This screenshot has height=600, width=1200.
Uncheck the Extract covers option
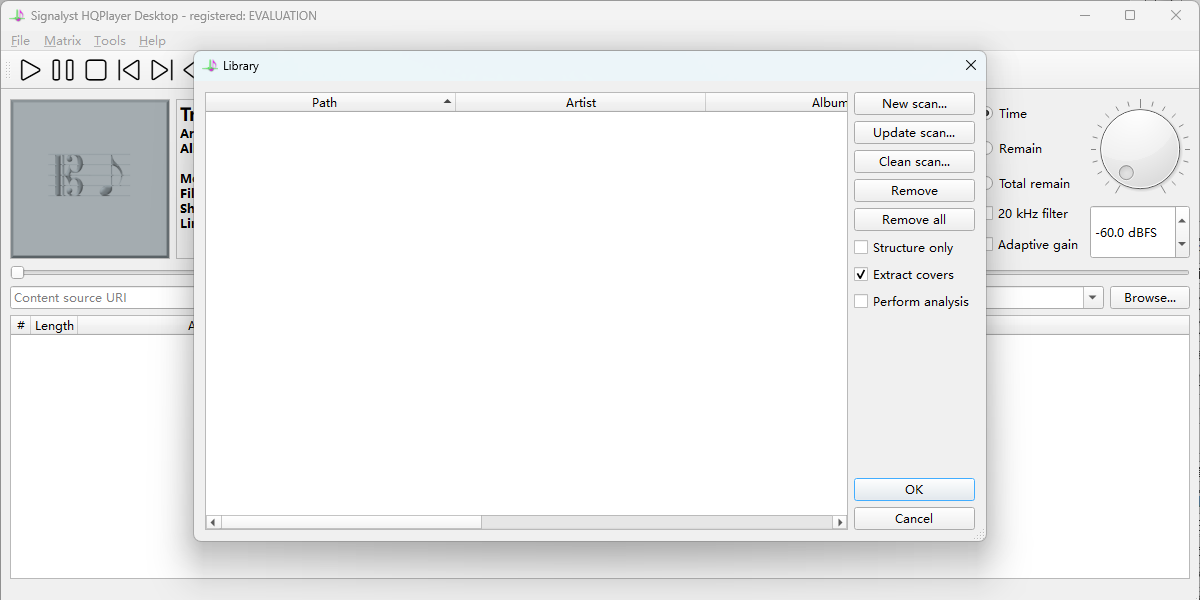[x=861, y=275]
